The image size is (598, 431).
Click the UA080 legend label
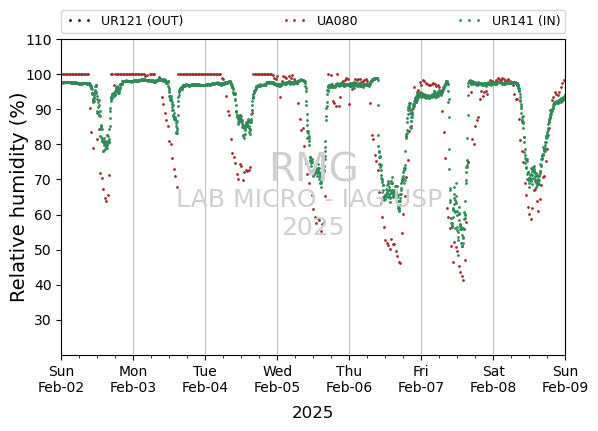pyautogui.click(x=337, y=21)
